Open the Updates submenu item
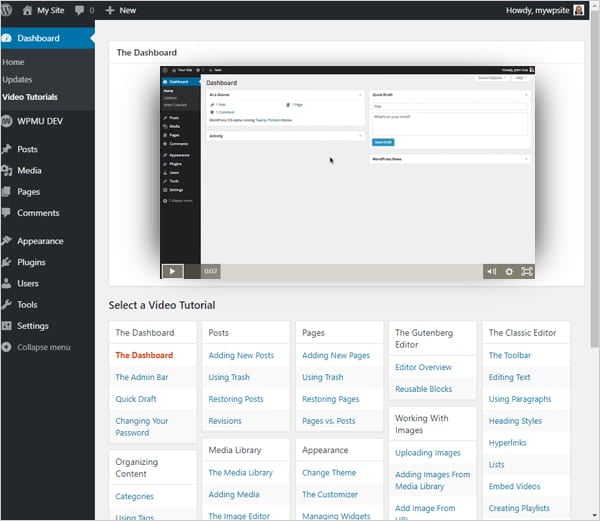This screenshot has height=521, width=600. pos(17,80)
